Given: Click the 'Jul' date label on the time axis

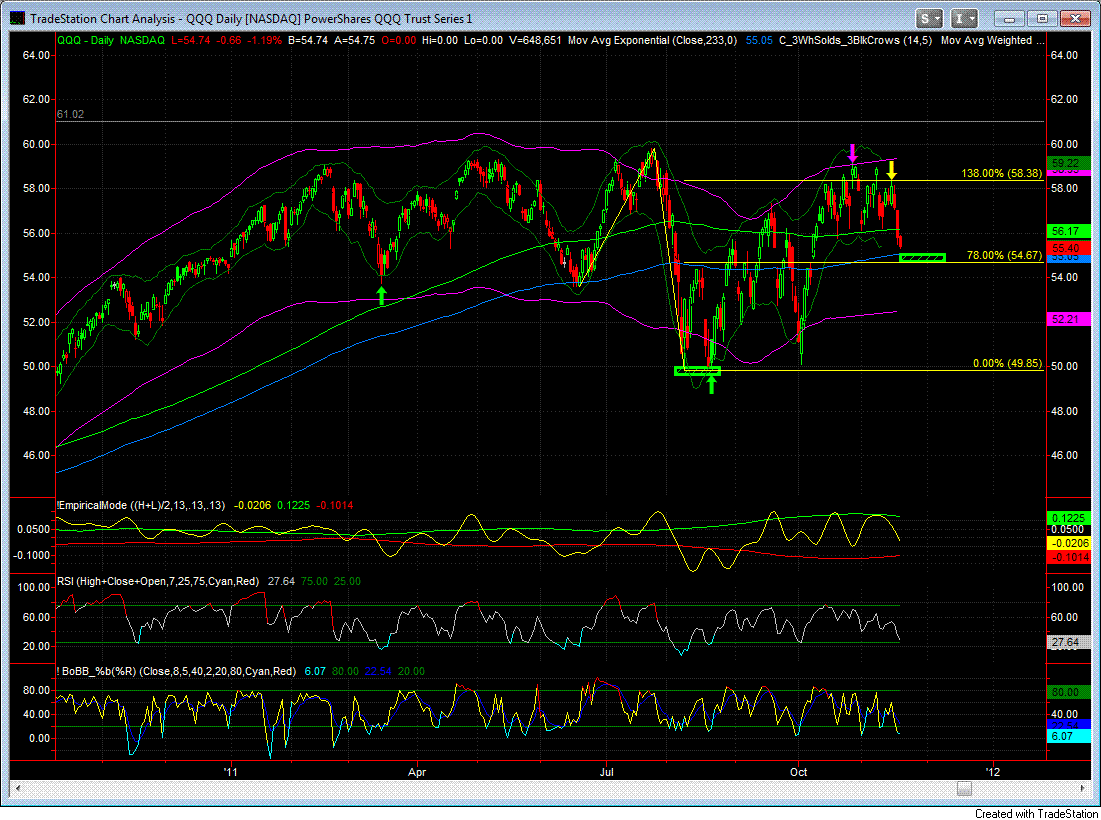Looking at the screenshot, I should (x=607, y=772).
